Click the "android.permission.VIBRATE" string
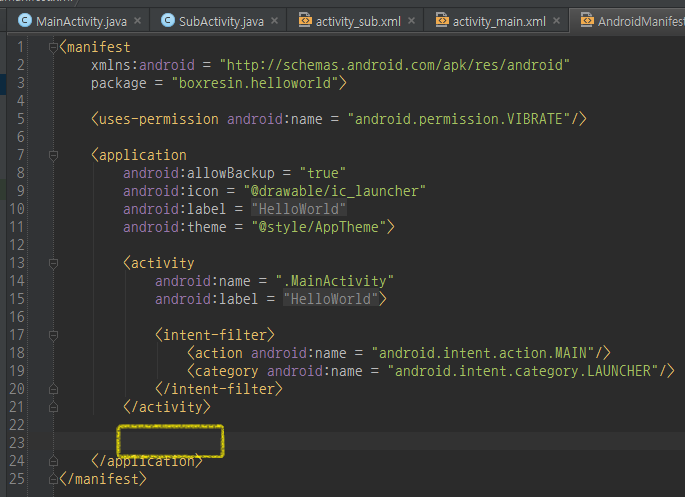Image resolution: width=685 pixels, height=497 pixels. [459, 119]
